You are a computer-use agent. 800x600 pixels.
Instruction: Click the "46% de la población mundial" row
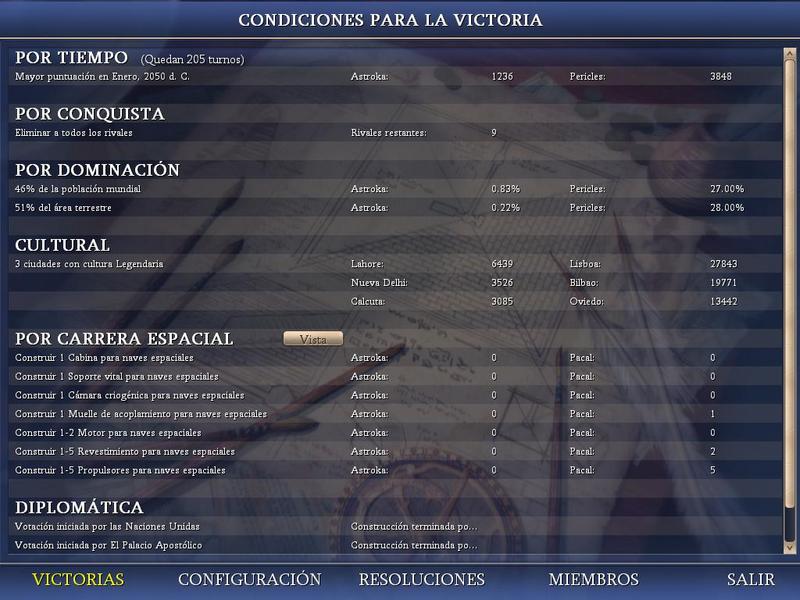(x=77, y=188)
